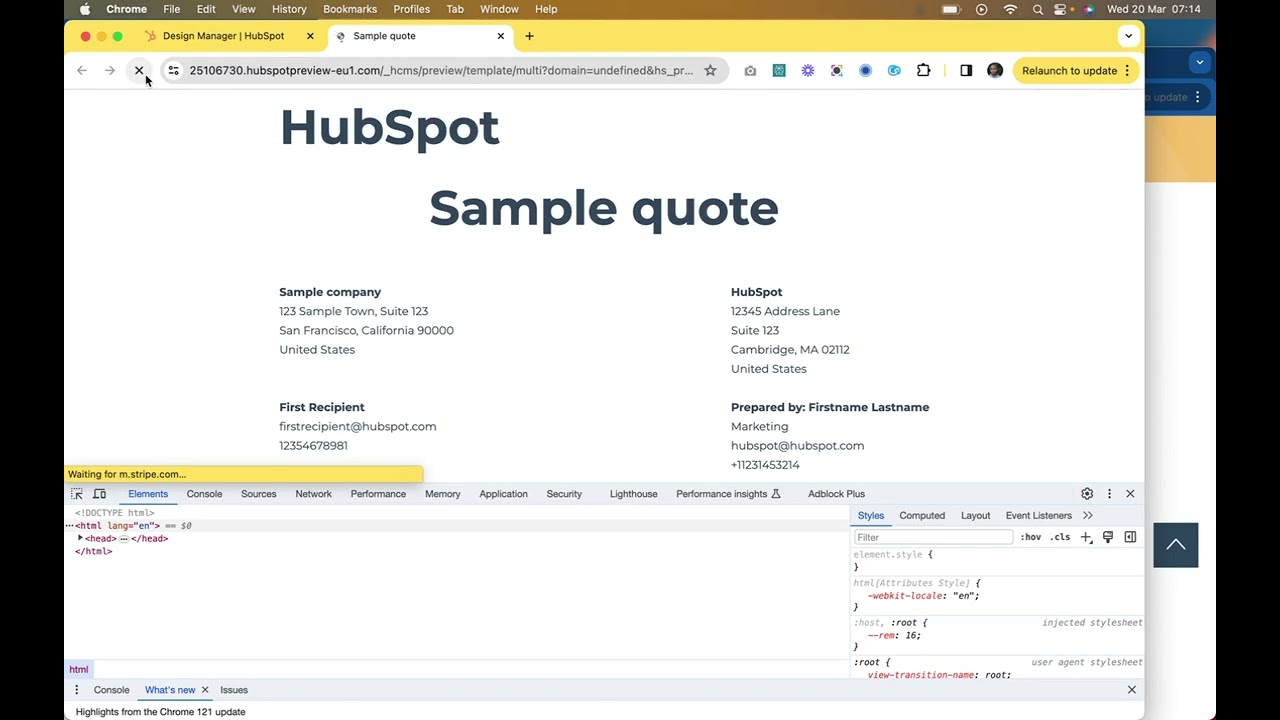Open macOS Control Center
Image resolution: width=1280 pixels, height=720 pixels.
coord(1061,9)
